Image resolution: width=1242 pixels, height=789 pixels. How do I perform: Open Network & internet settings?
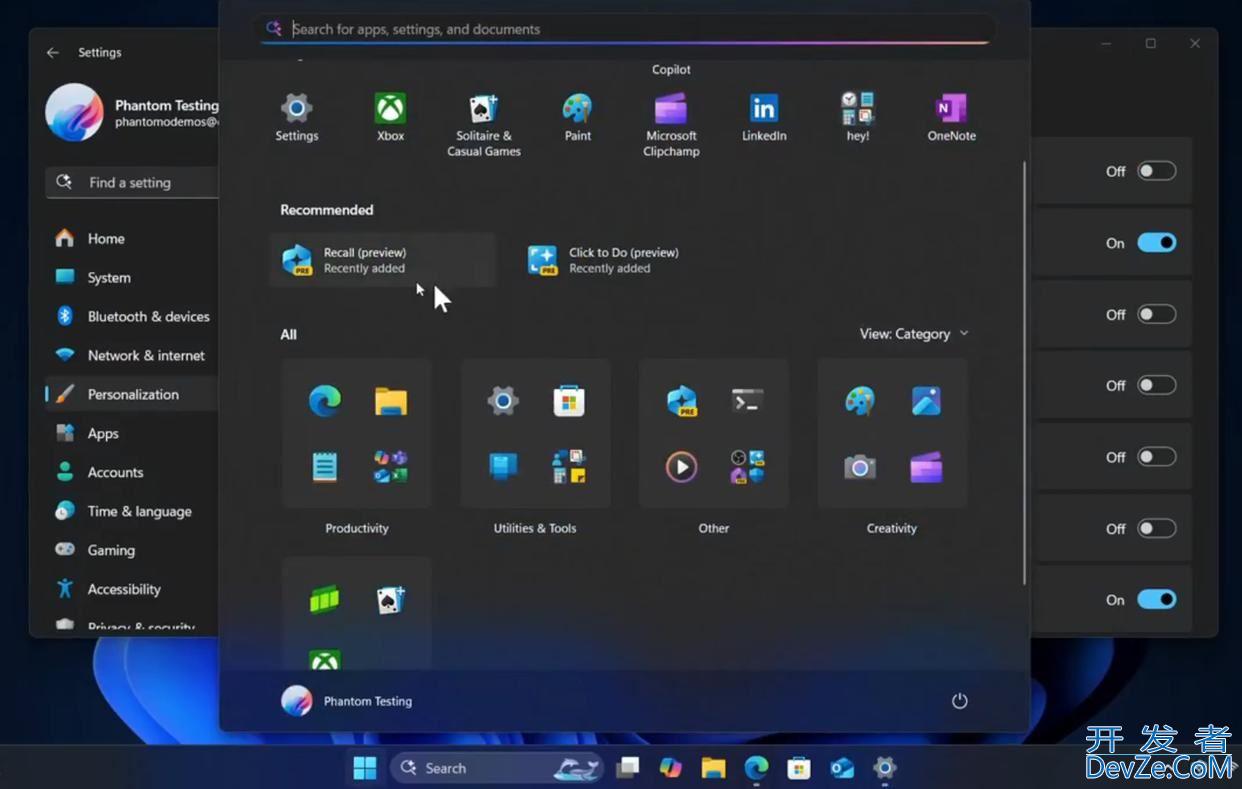[x=131, y=355]
